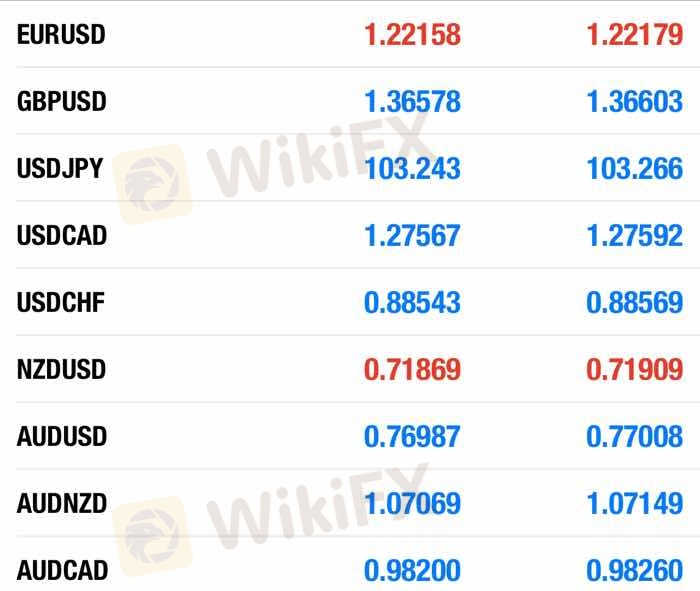Viewport: 700px width, 591px height.
Task: Tap AUDUSD bid price 0.76987
Action: pyautogui.click(x=412, y=437)
